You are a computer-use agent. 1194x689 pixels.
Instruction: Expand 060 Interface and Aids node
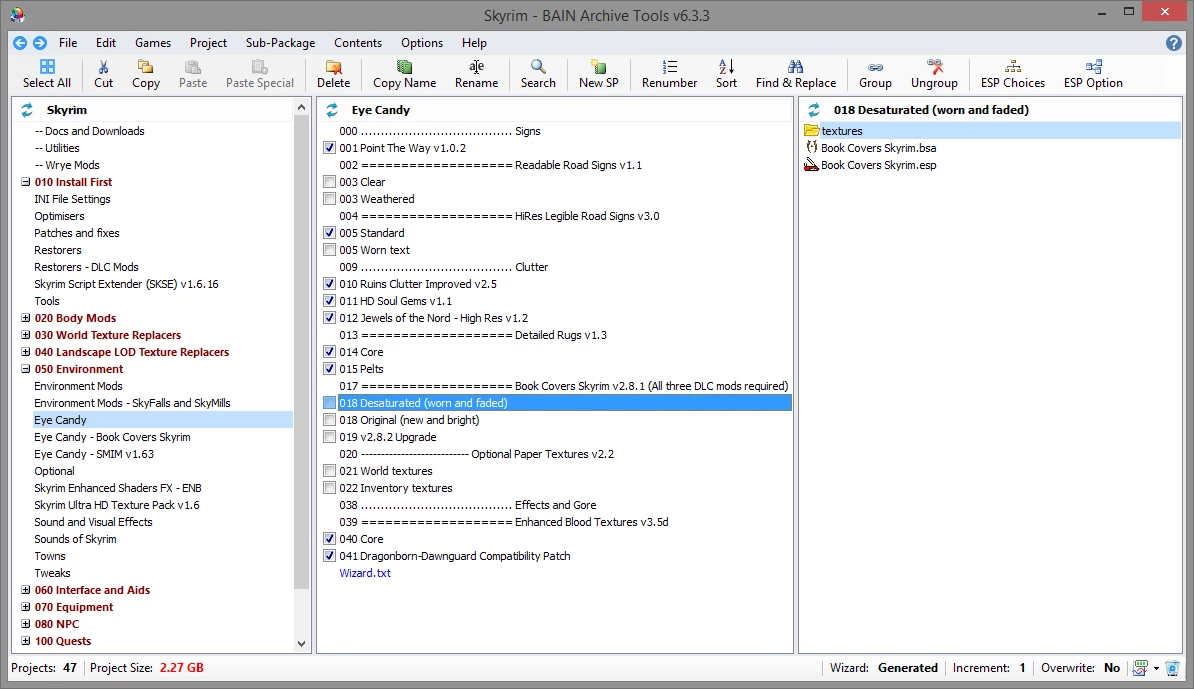point(25,589)
